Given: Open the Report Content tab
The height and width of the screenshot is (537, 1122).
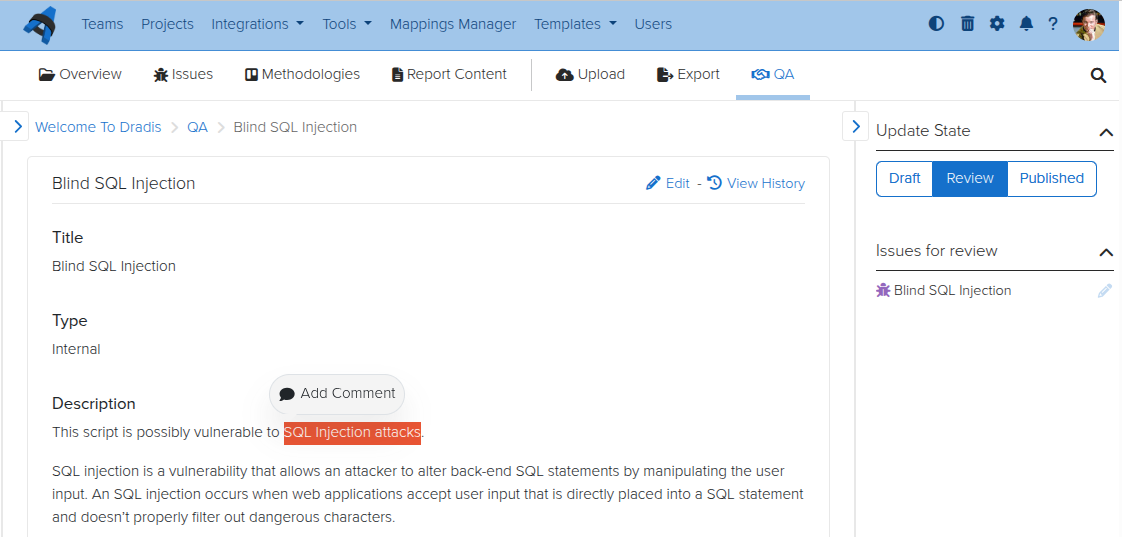Looking at the screenshot, I should [449, 74].
